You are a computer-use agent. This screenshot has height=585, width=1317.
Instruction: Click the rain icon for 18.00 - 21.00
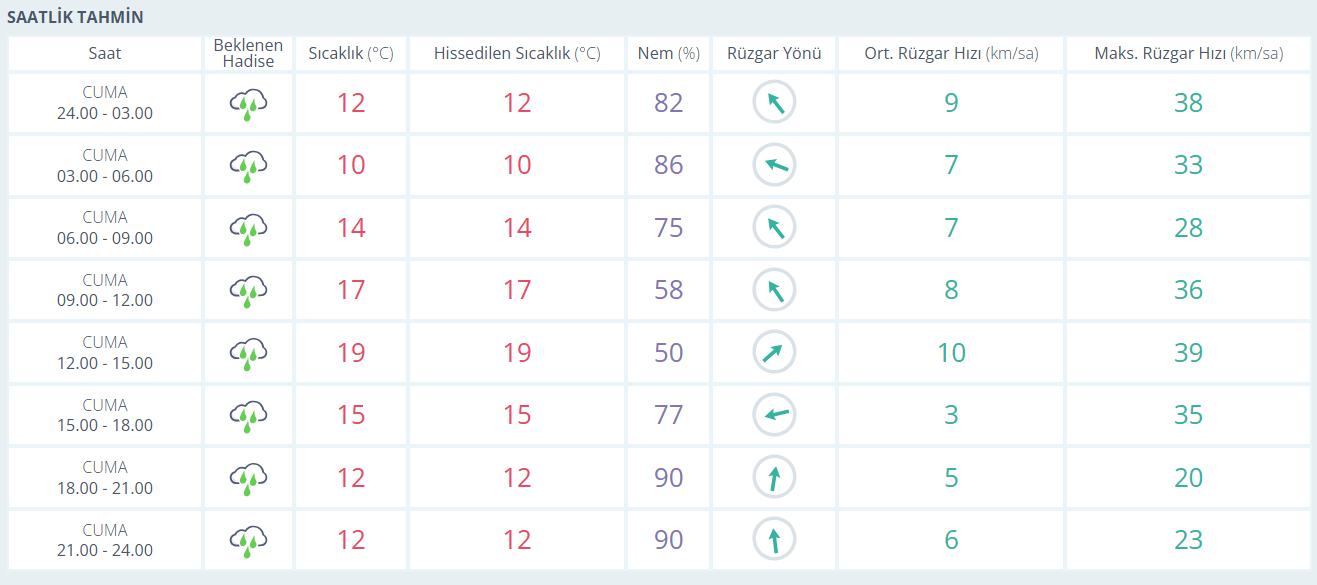249,479
